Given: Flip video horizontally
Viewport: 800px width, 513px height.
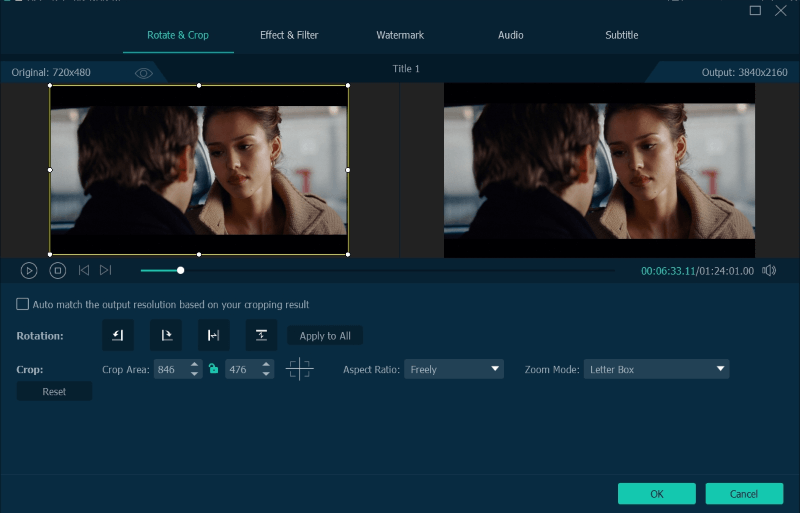Looking at the screenshot, I should coord(213,335).
